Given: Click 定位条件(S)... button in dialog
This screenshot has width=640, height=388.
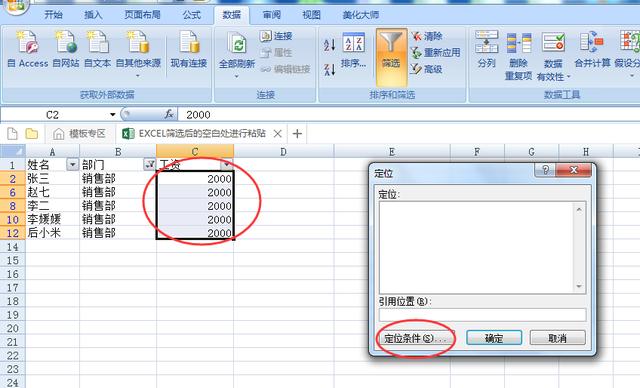Looking at the screenshot, I should (416, 338).
